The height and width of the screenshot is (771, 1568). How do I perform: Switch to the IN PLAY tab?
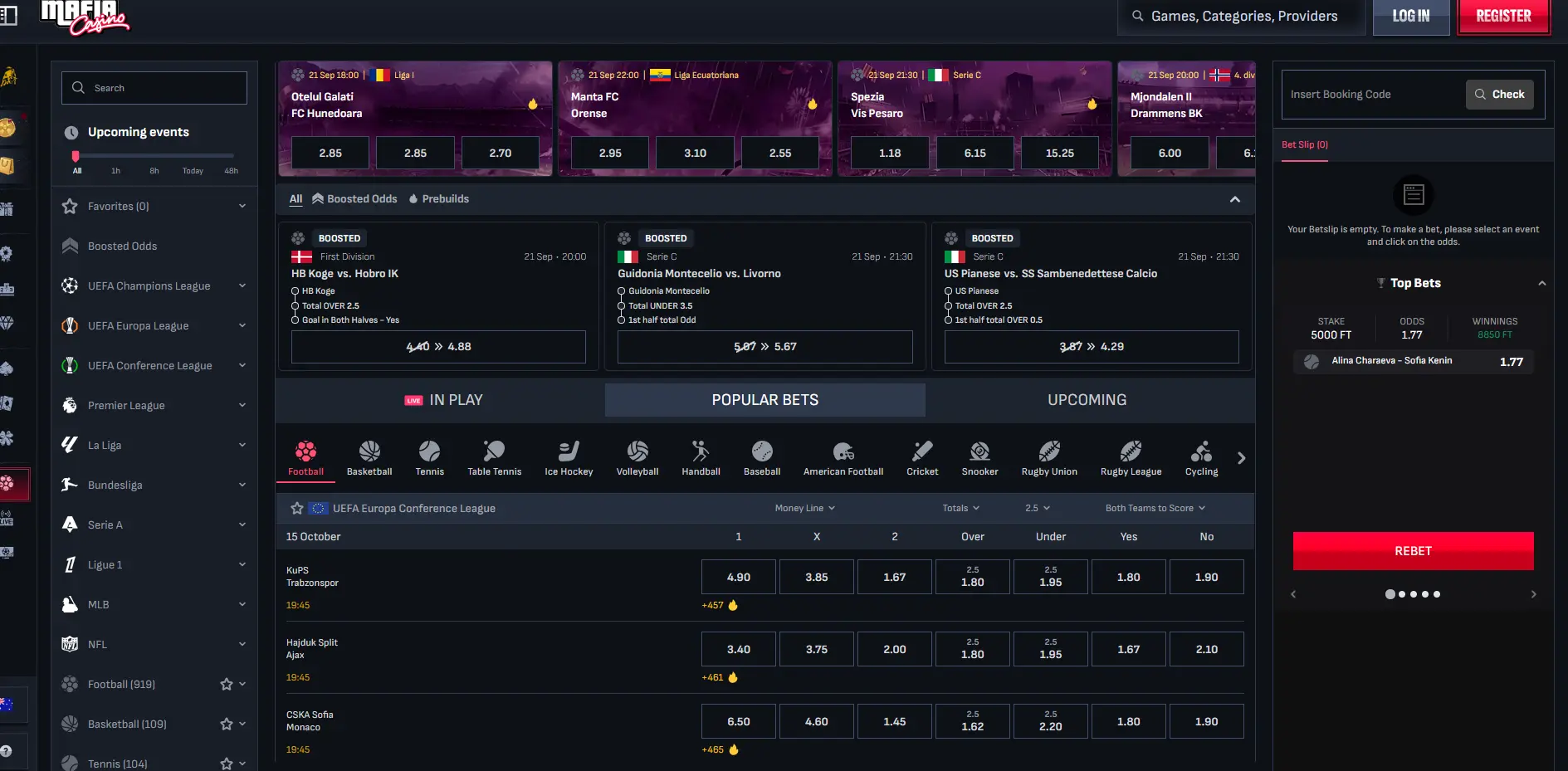443,400
